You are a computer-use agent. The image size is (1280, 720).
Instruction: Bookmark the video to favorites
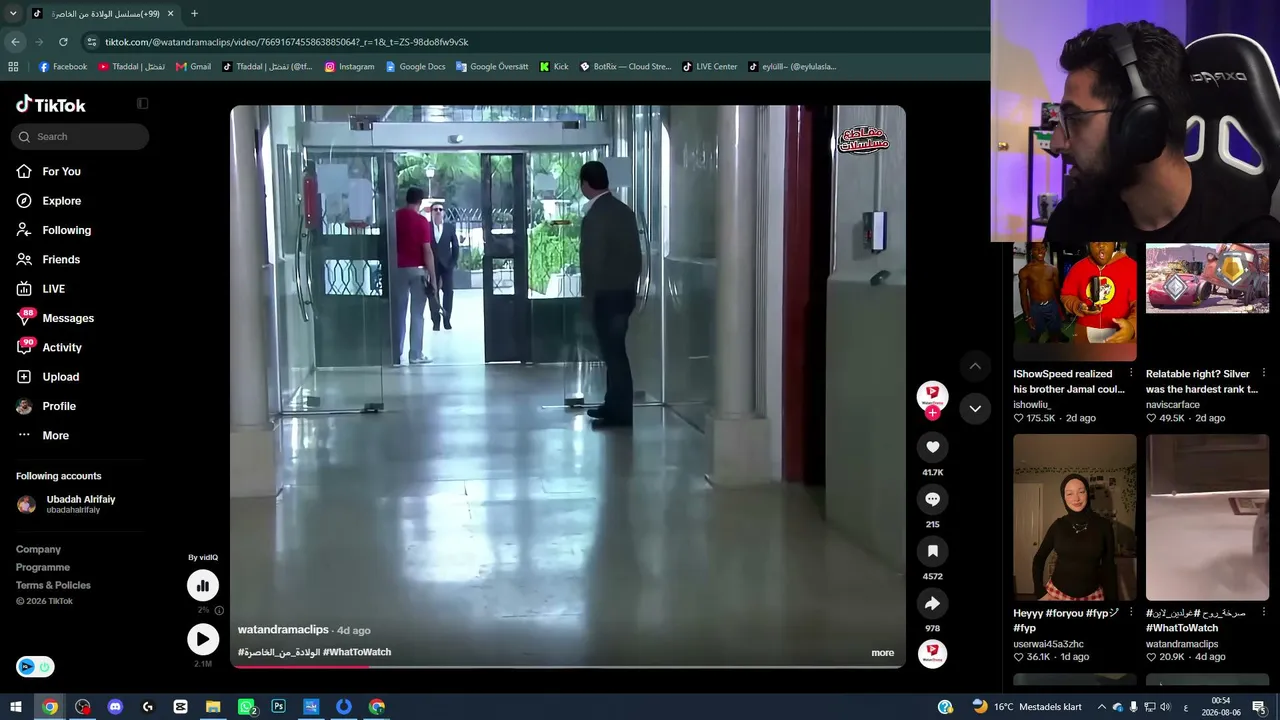click(932, 551)
